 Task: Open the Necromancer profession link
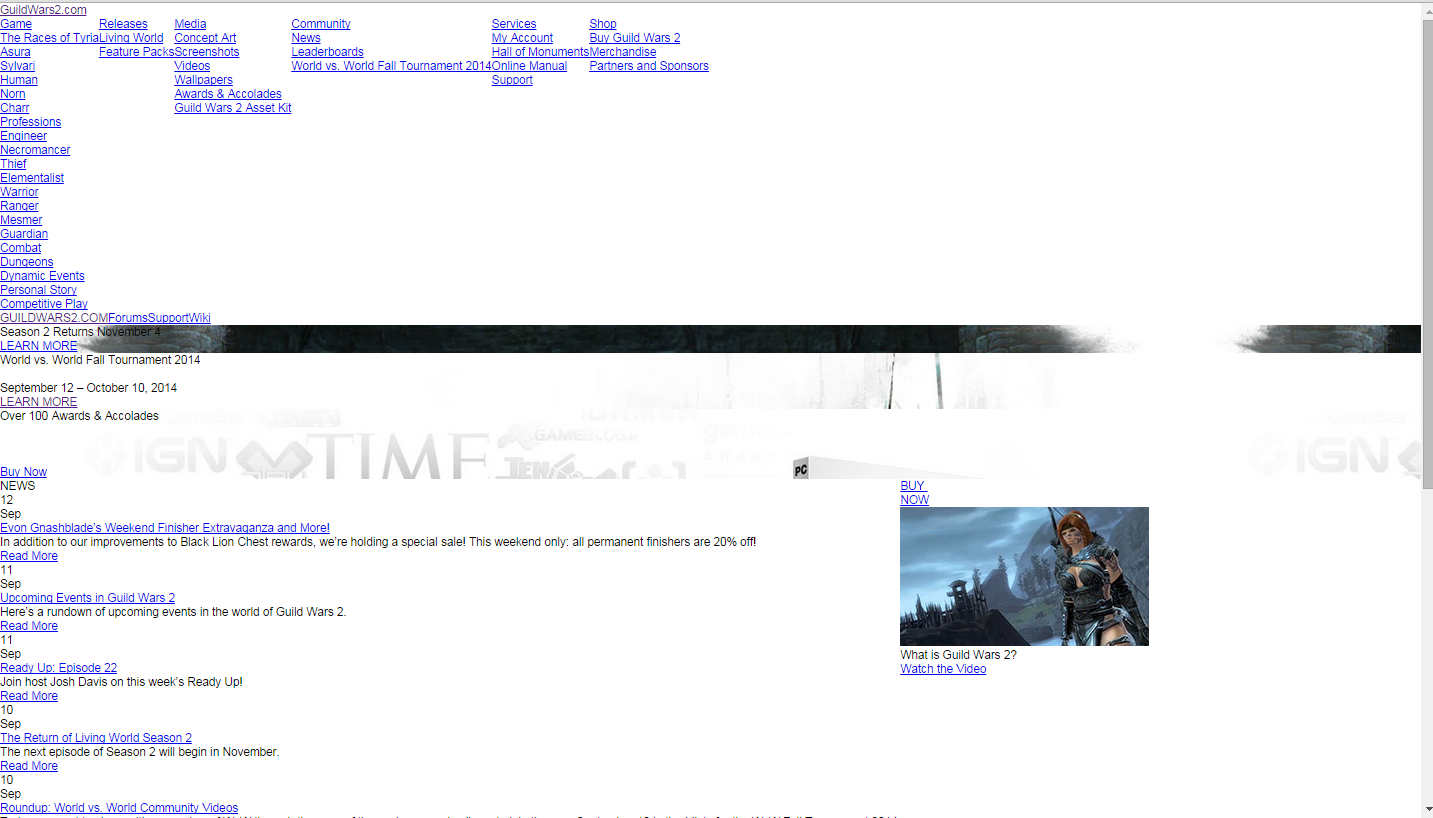point(35,150)
